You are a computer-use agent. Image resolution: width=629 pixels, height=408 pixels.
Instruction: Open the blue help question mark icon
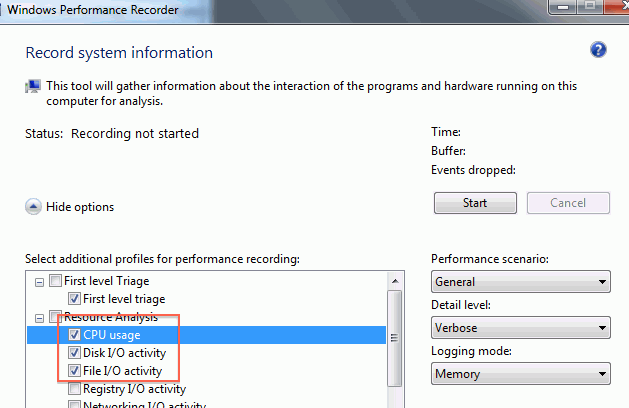point(598,50)
